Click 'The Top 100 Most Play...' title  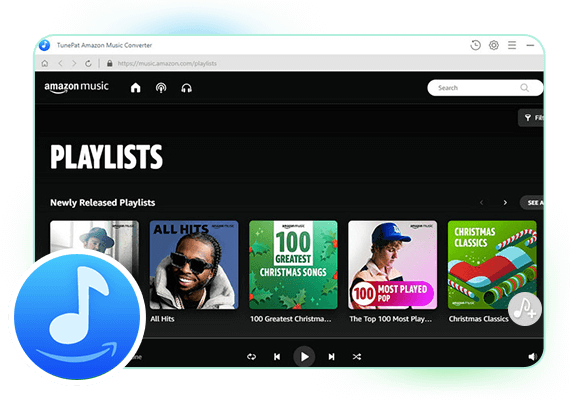point(390,319)
